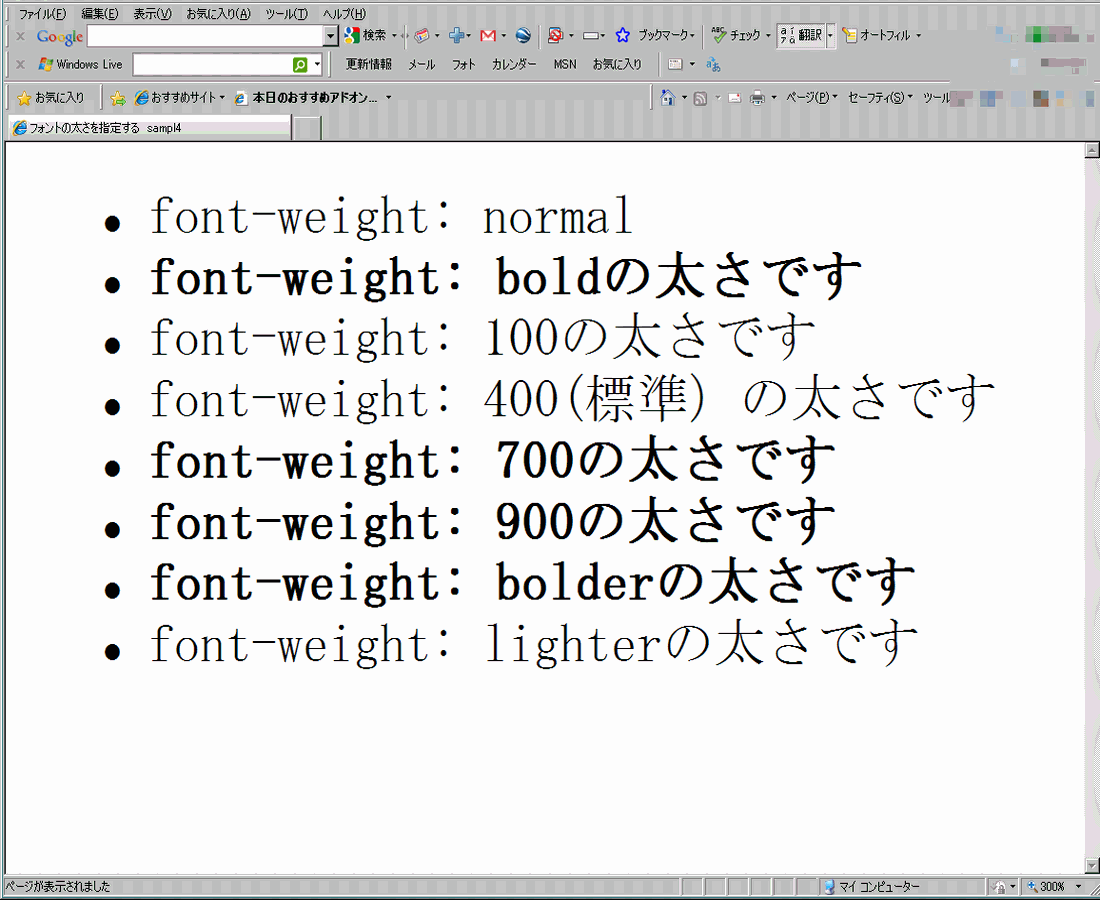Expand the チェック dropdown arrow

point(768,35)
